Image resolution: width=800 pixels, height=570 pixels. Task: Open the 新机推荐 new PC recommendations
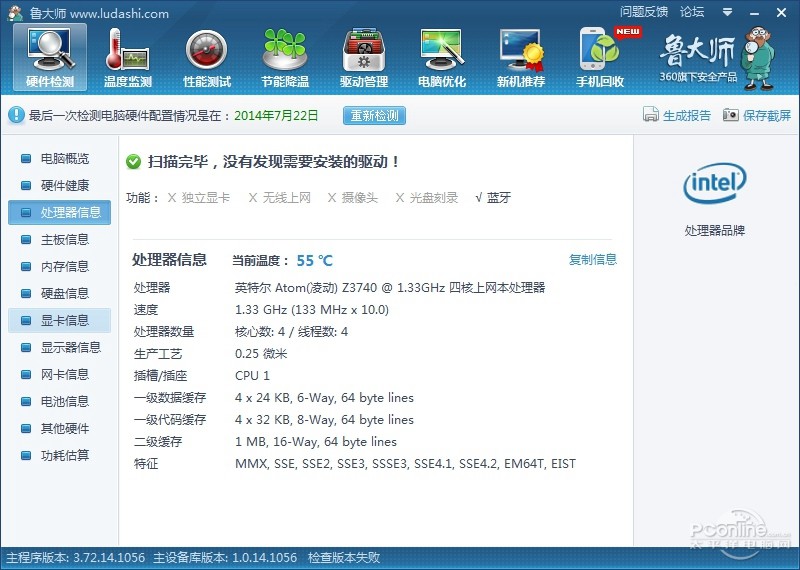pos(521,58)
